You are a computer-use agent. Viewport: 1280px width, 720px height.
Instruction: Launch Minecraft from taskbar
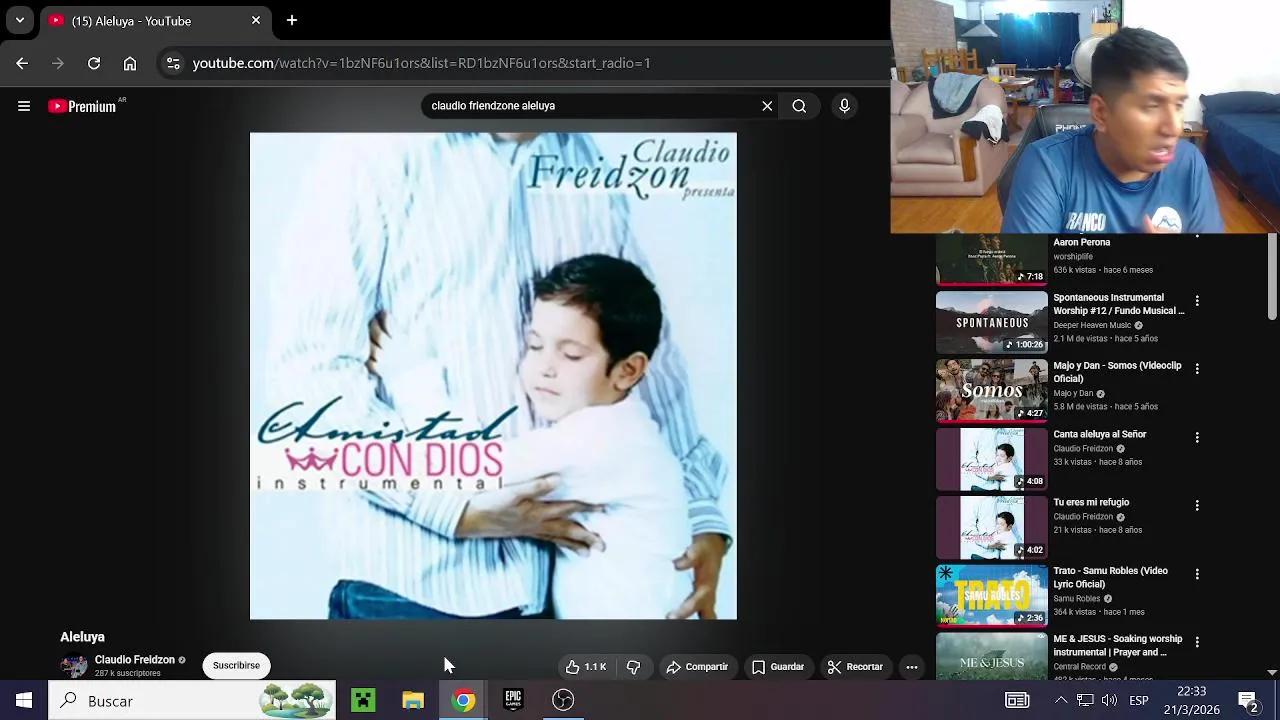(363, 701)
